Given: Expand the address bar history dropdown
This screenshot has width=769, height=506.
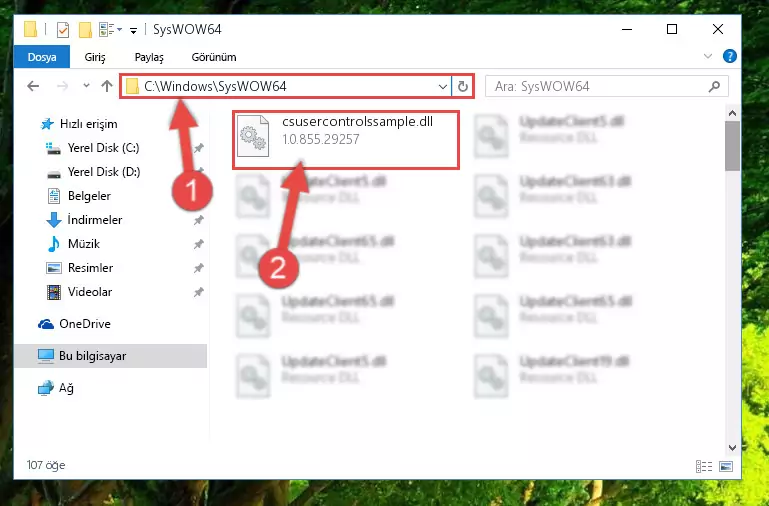Looking at the screenshot, I should click(442, 87).
